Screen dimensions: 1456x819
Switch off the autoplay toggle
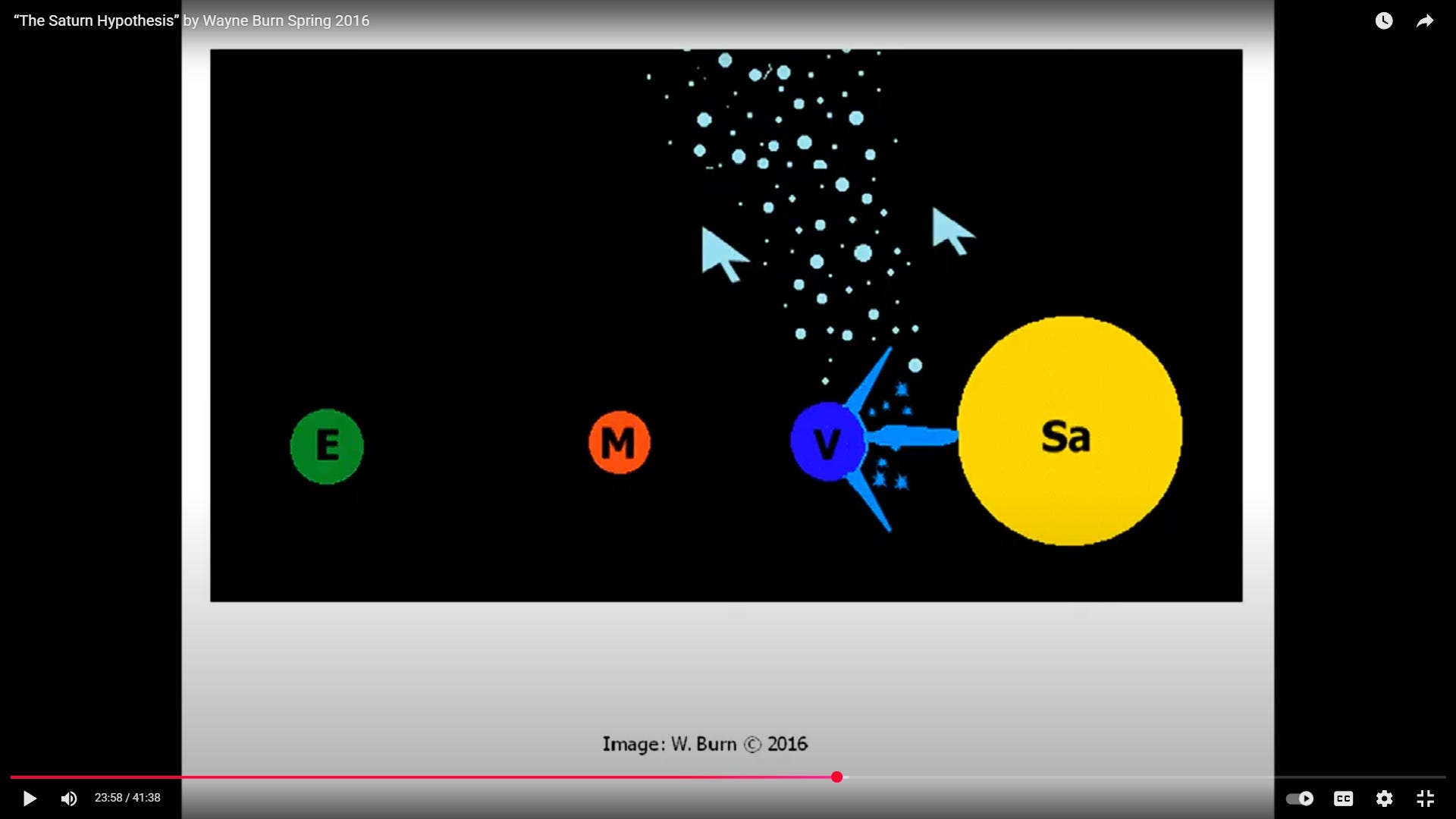click(x=1300, y=799)
